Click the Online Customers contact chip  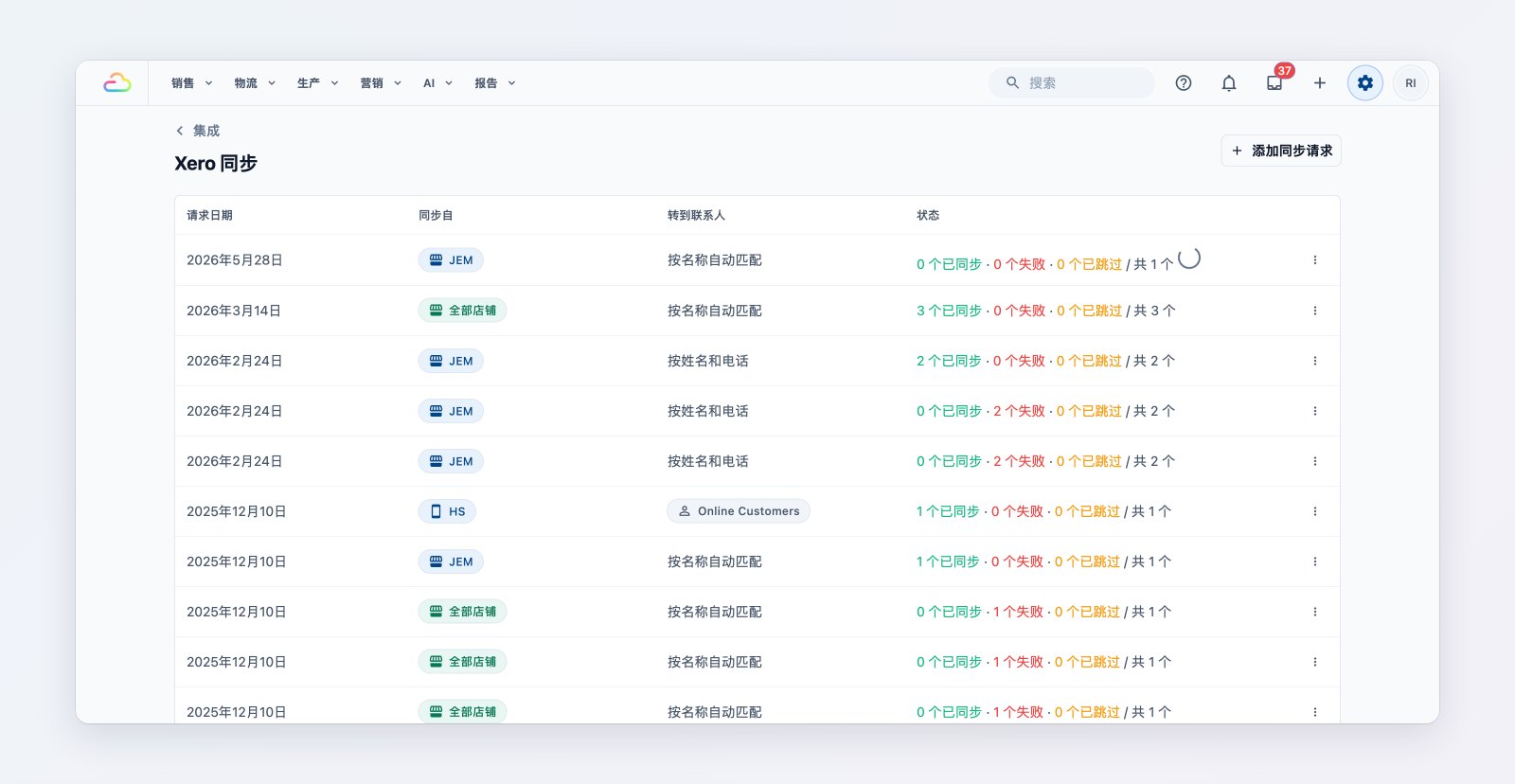coord(739,511)
